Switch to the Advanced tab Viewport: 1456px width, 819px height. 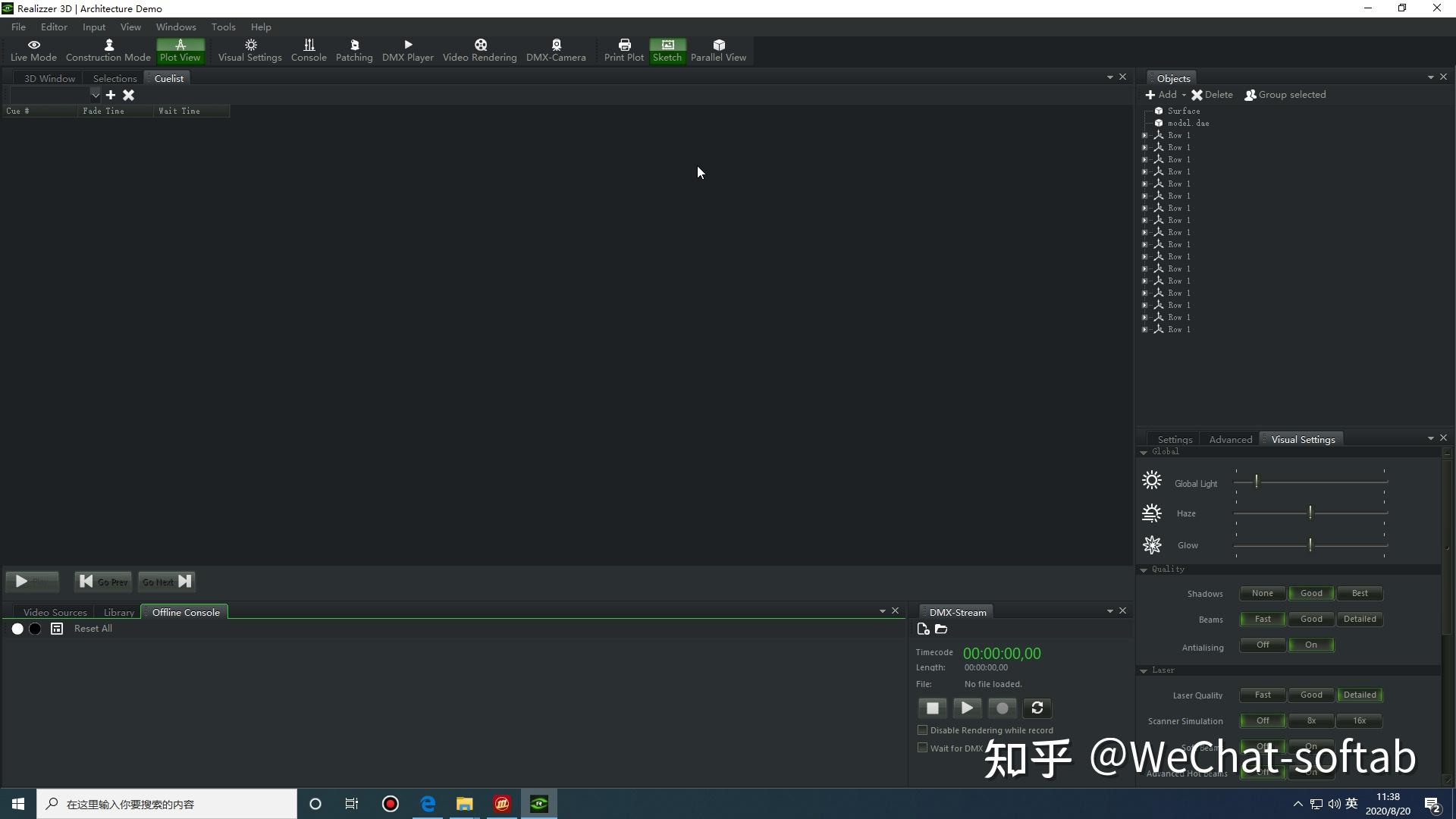pyautogui.click(x=1230, y=439)
